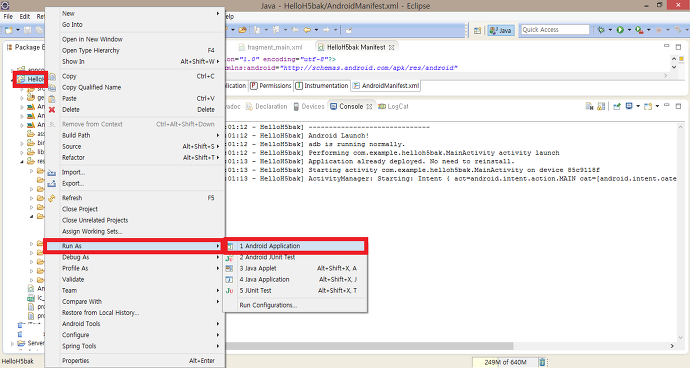690x368 pixels.
Task: Click Export... in the context menu
Action: 134,184
